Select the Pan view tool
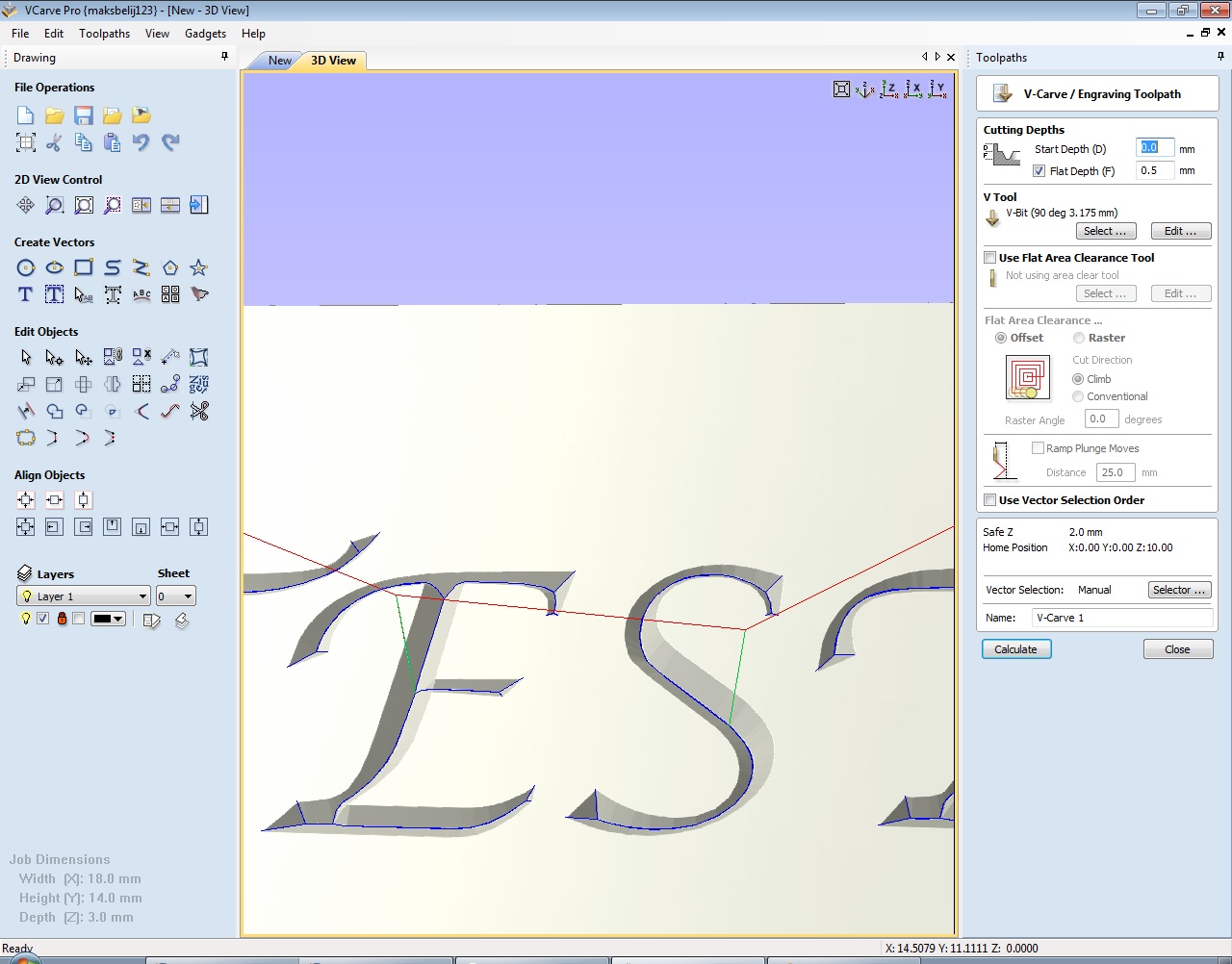The image size is (1232, 964). tap(26, 205)
